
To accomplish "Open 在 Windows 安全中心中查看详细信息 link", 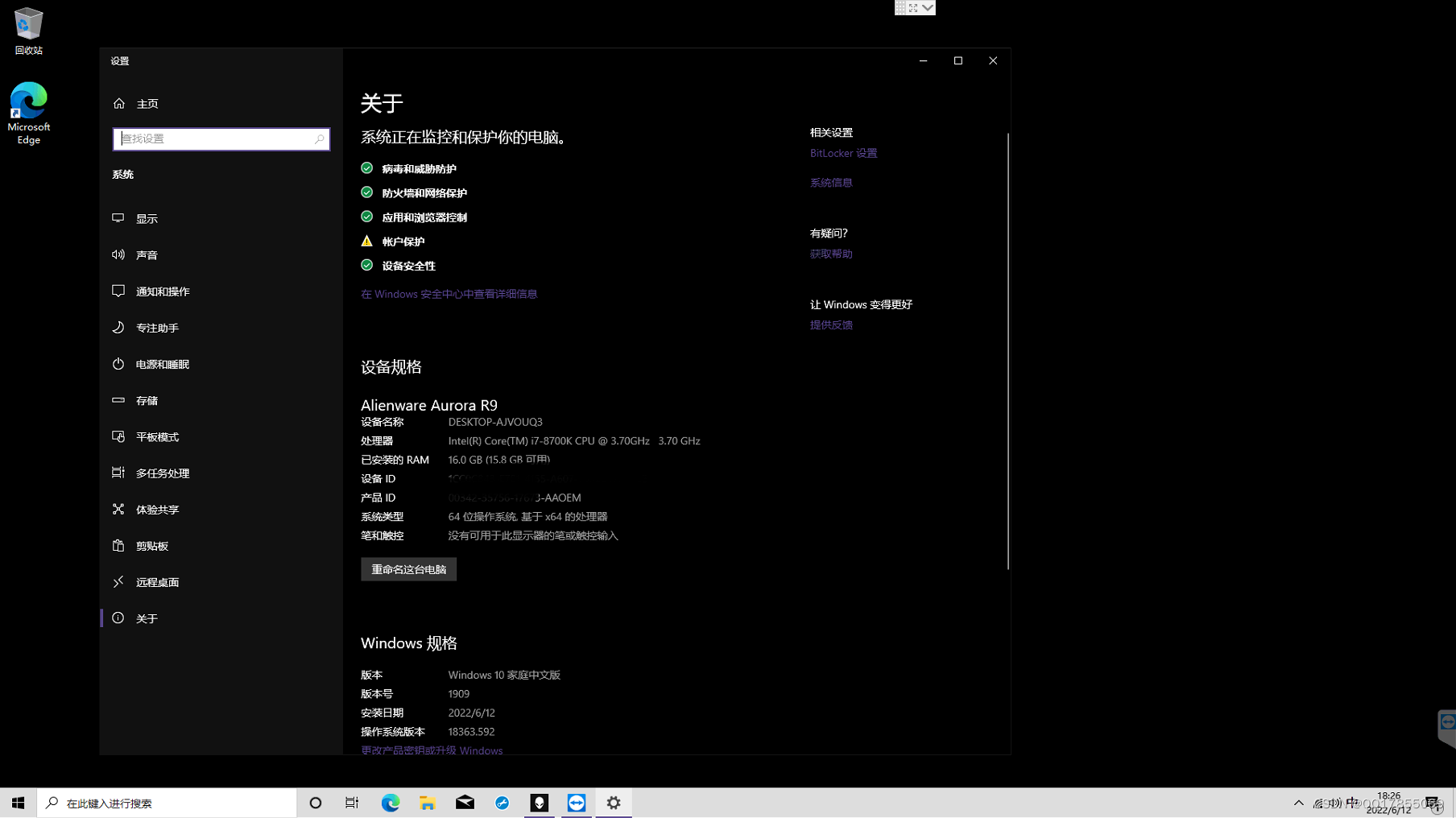I will click(x=449, y=294).
